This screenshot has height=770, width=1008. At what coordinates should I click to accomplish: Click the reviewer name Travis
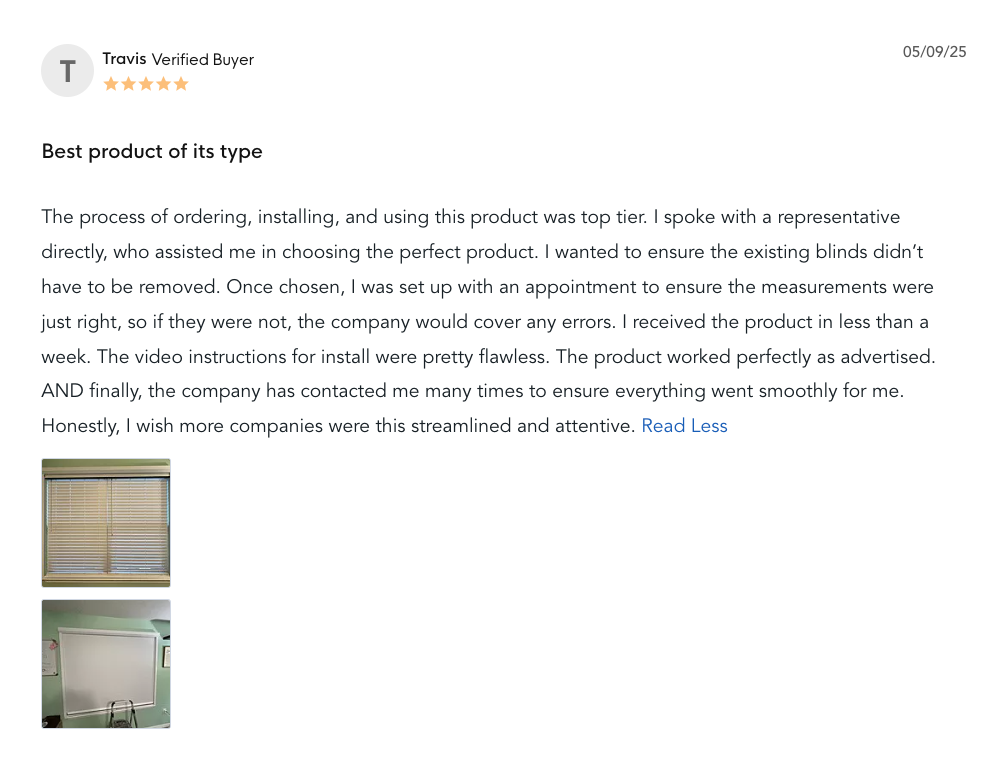tap(125, 59)
